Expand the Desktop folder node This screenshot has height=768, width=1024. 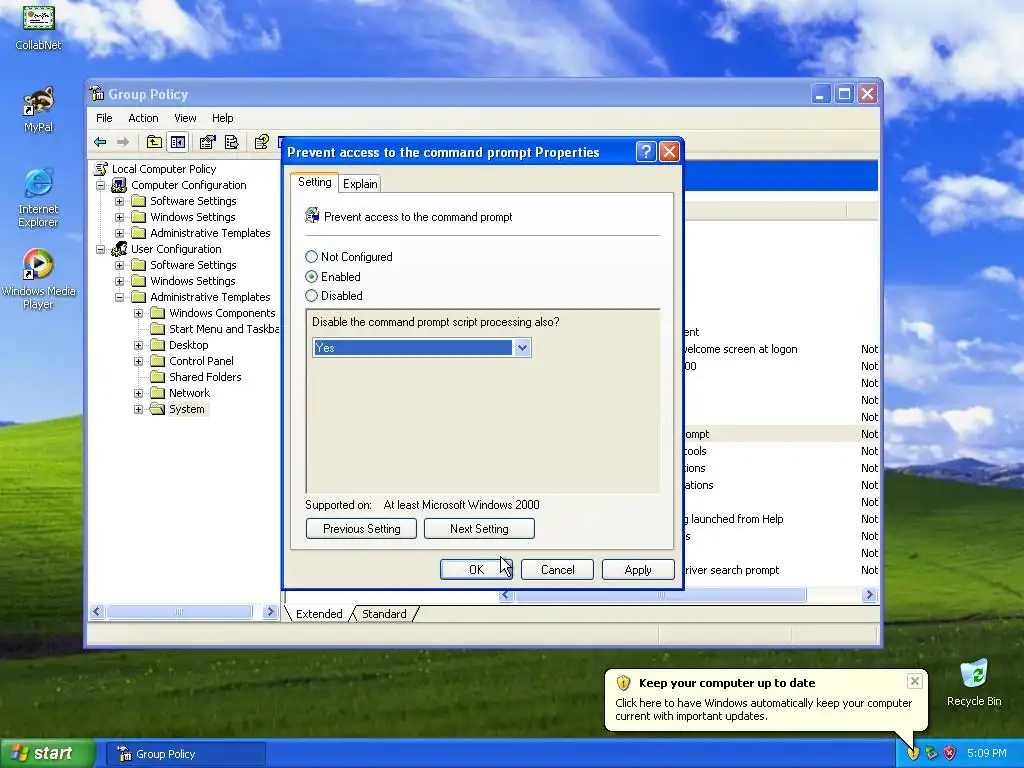tap(138, 345)
